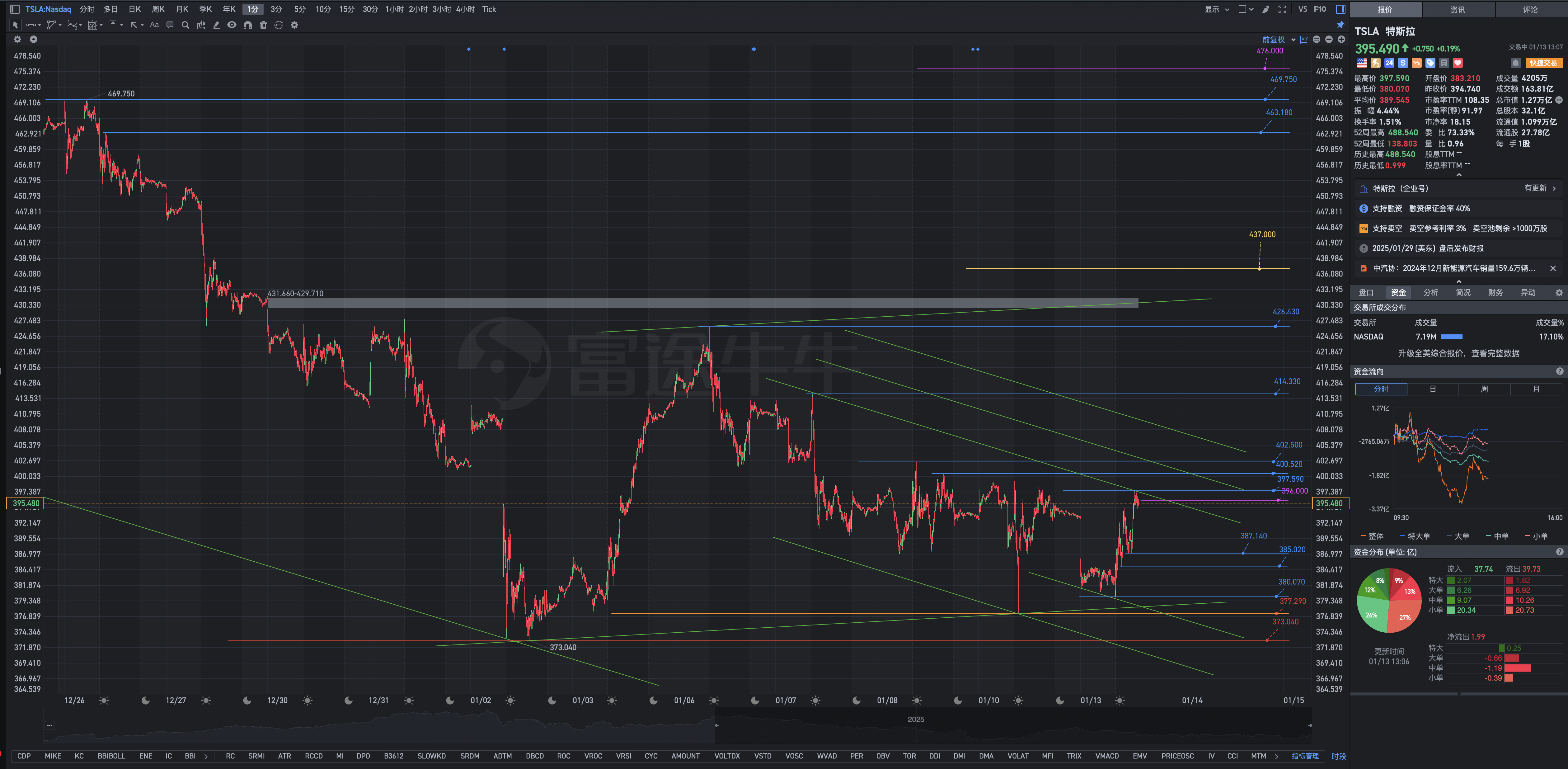Enable the magnet snap tool
1568x769 pixels.
(248, 25)
